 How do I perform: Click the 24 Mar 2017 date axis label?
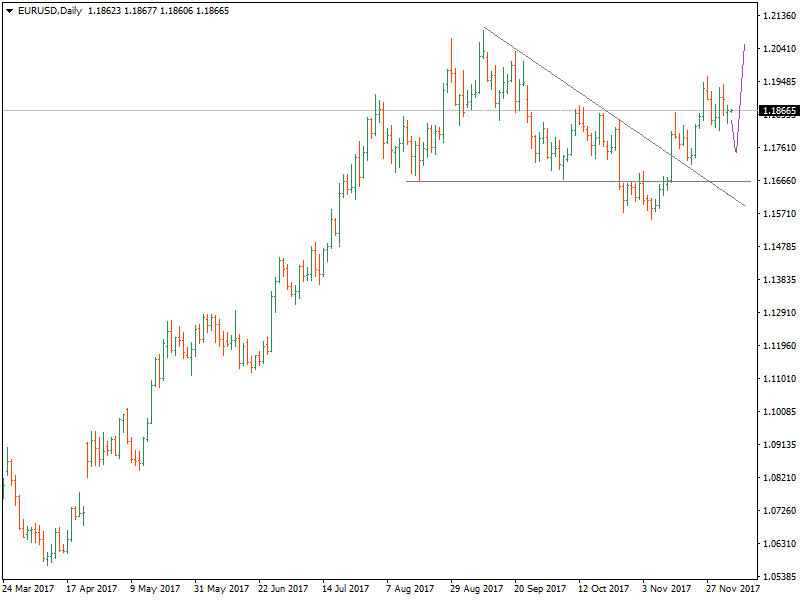(32, 589)
